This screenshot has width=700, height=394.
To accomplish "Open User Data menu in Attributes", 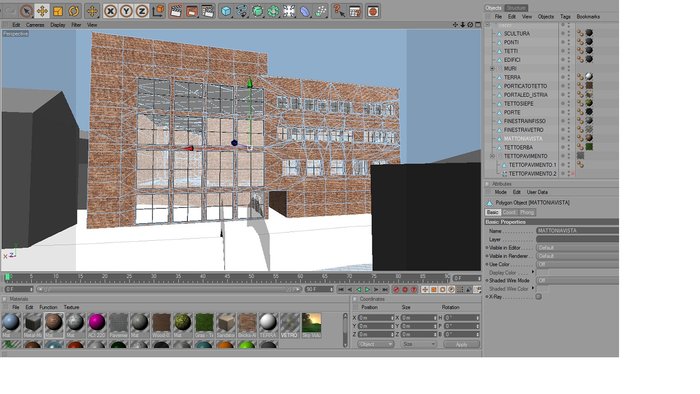I will click(x=537, y=192).
